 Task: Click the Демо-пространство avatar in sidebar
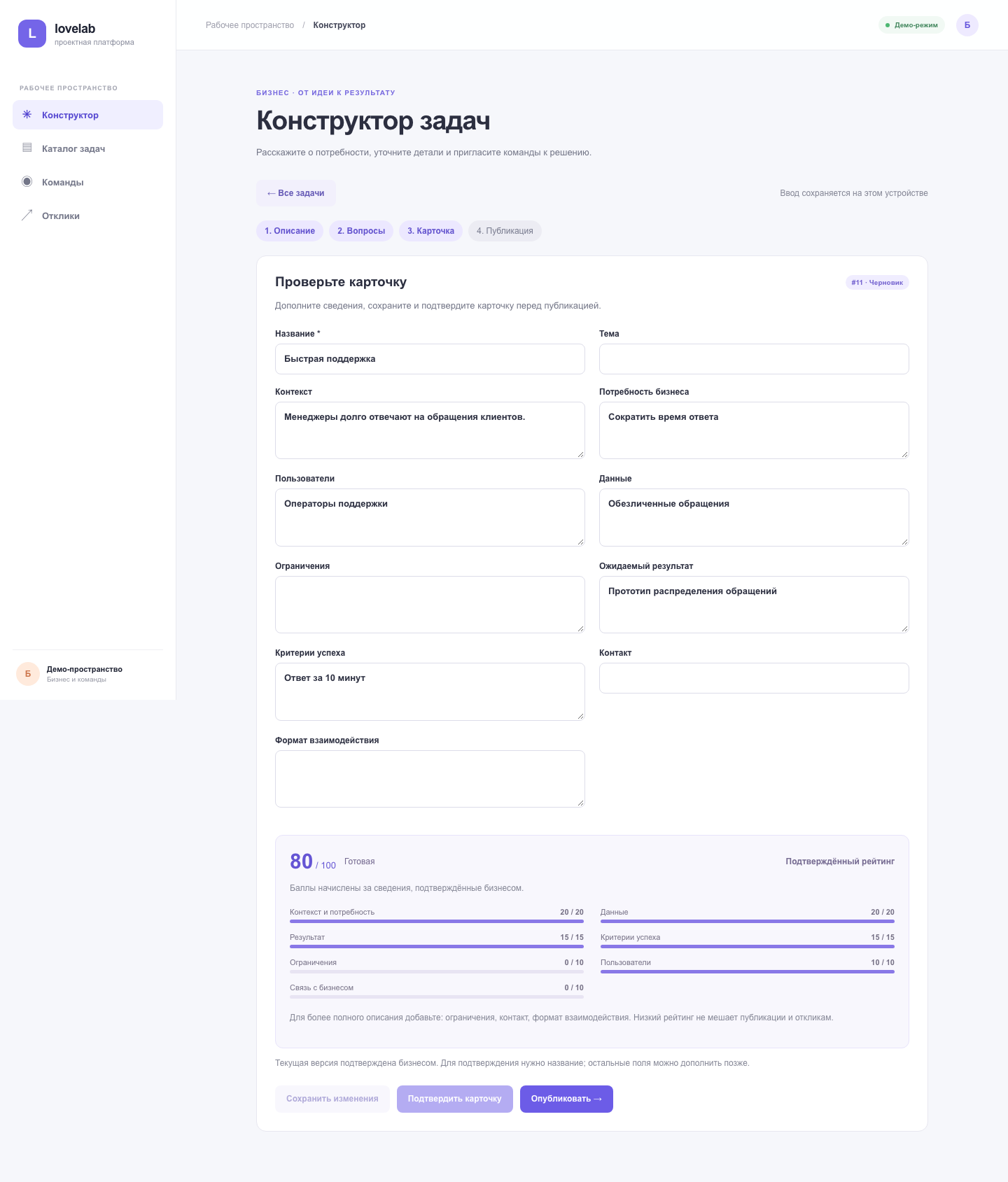click(28, 674)
